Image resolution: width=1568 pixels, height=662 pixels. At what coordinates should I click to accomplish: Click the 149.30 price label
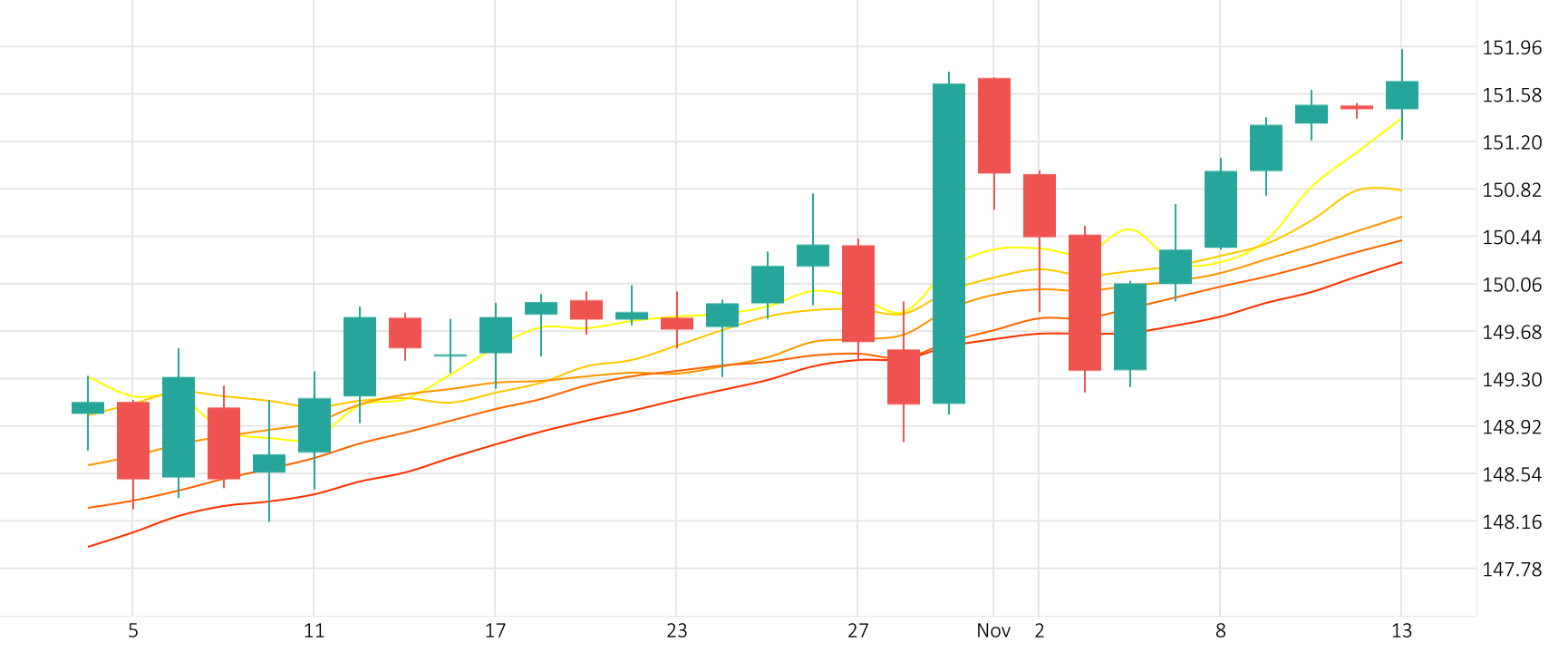pos(1511,380)
